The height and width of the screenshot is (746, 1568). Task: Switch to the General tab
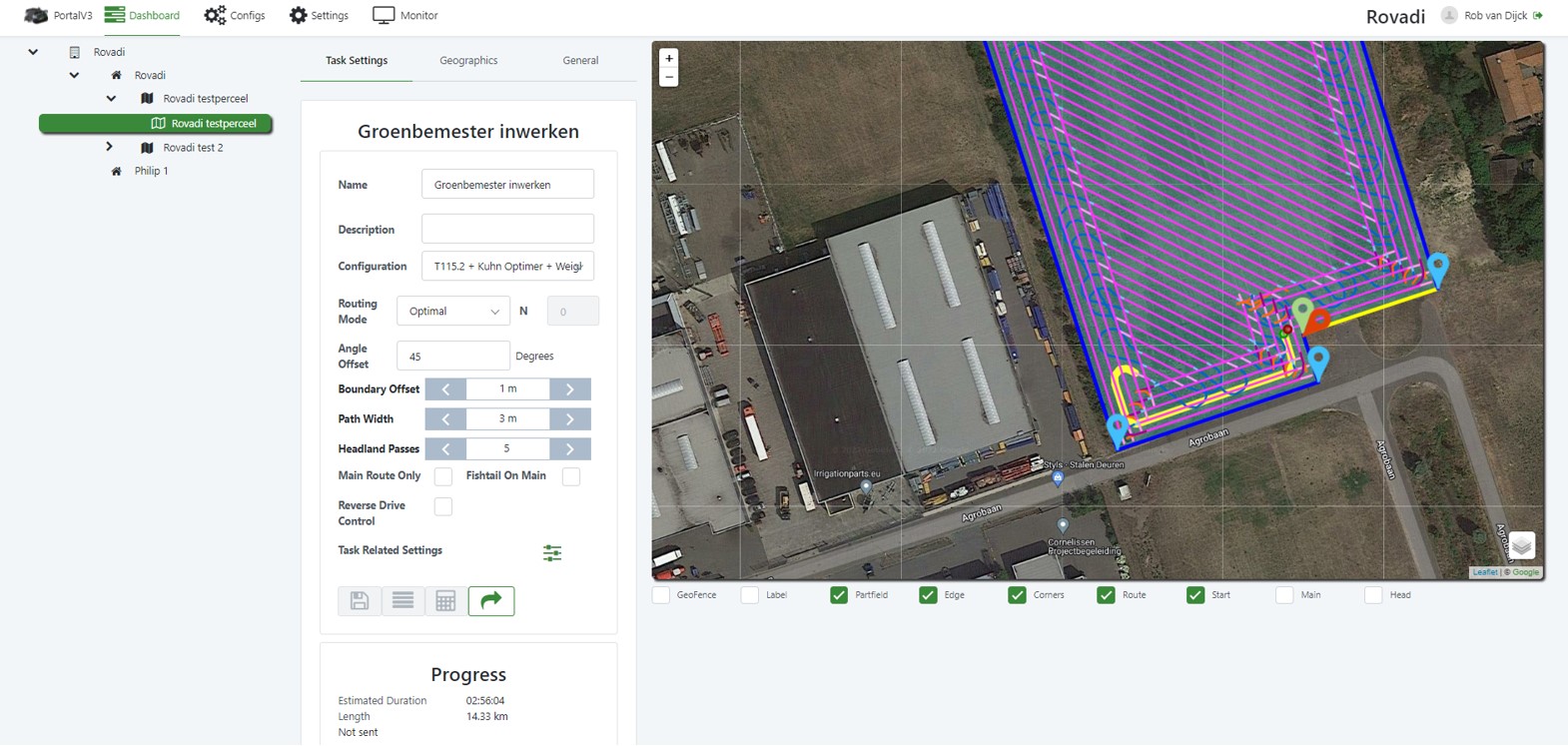(x=580, y=60)
